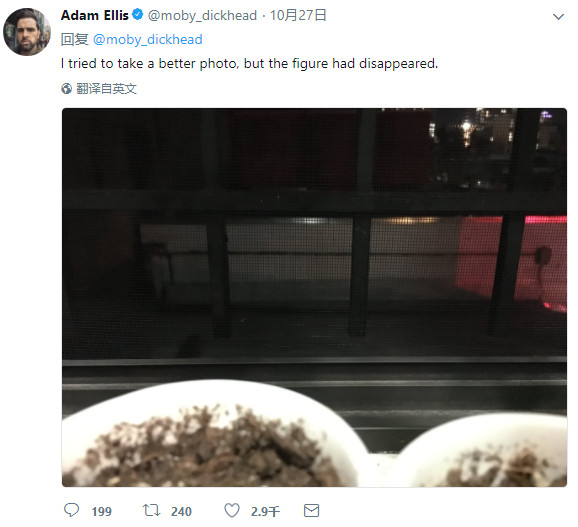Open the attached window photo
The image size is (578, 527).
click(x=314, y=297)
